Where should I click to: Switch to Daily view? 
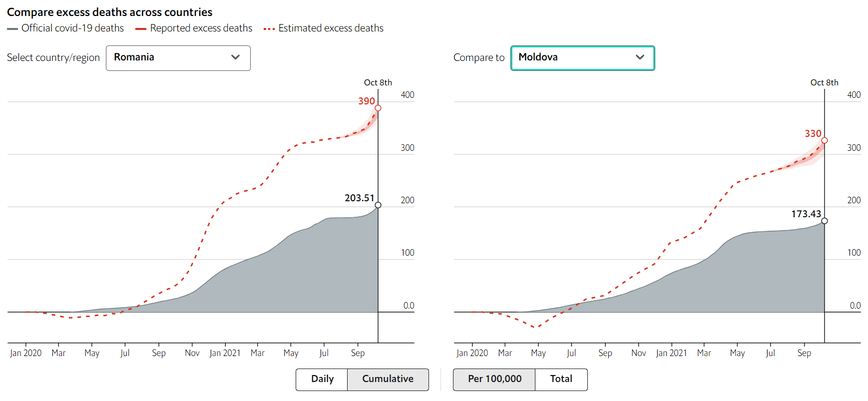[321, 380]
